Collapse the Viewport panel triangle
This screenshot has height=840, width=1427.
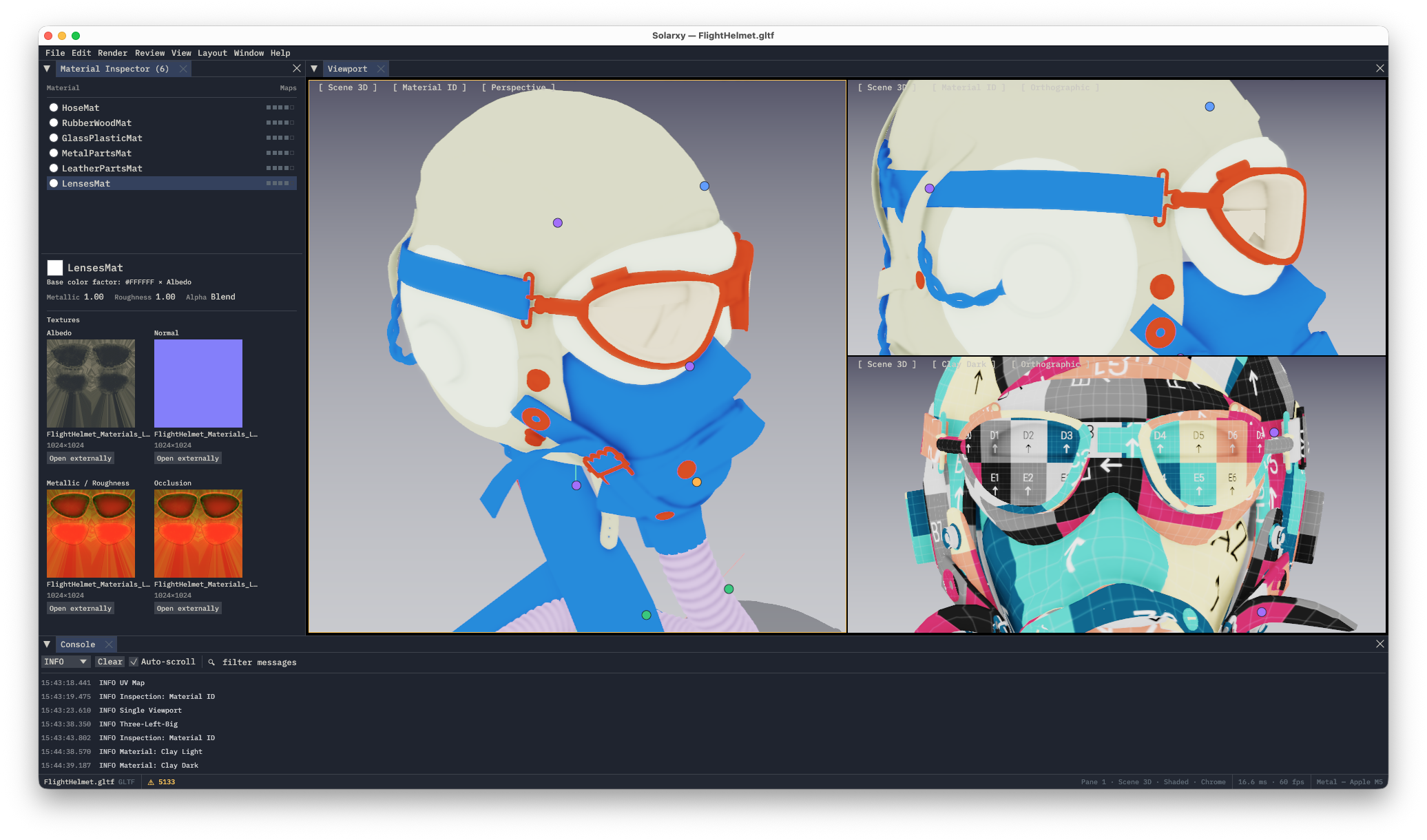[x=314, y=69]
